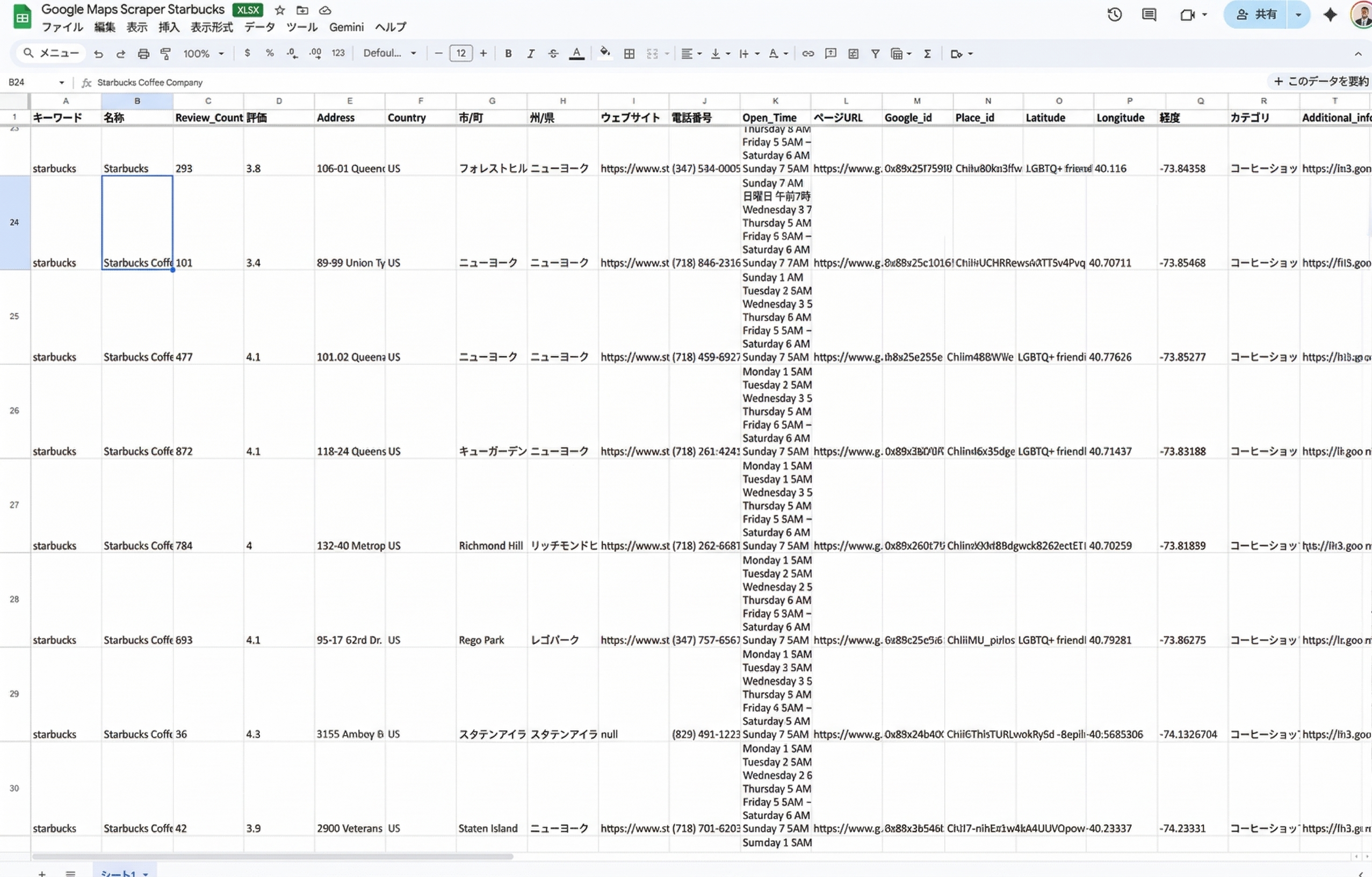The width and height of the screenshot is (1372, 877).
Task: Open the 100% zoom dropdown
Action: click(x=204, y=54)
